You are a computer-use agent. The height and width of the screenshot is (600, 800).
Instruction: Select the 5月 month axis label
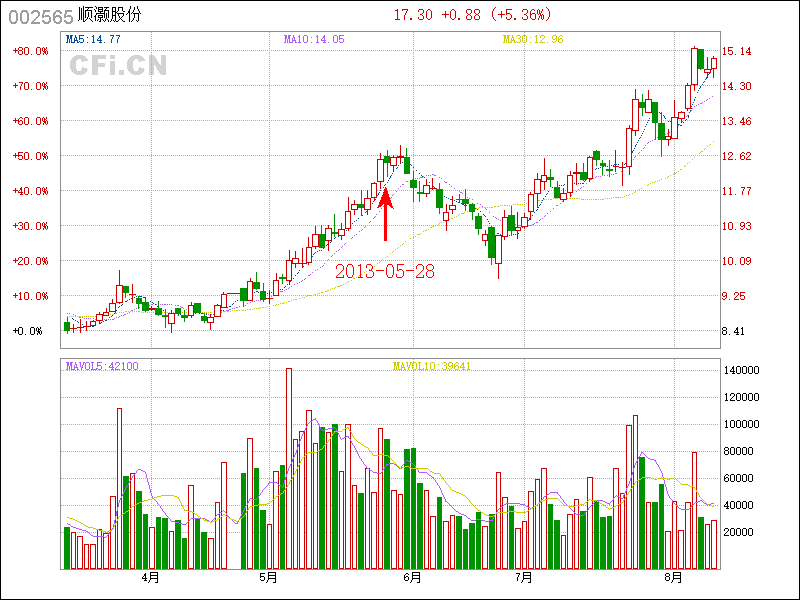[x=267, y=578]
